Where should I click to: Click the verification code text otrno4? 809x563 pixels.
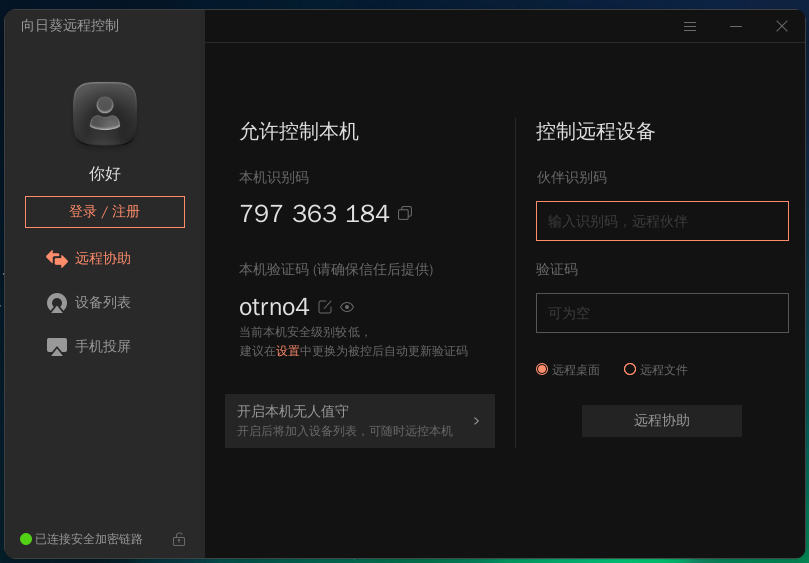(x=274, y=307)
